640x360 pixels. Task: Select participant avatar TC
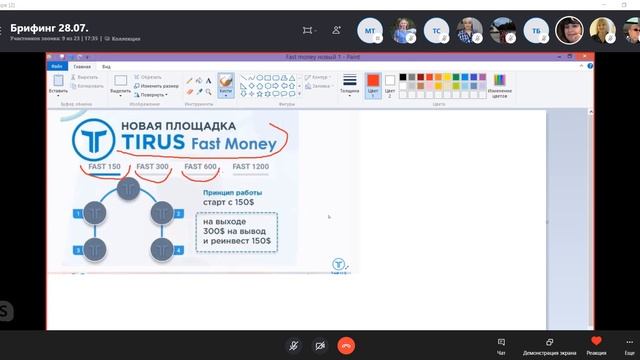tap(436, 31)
